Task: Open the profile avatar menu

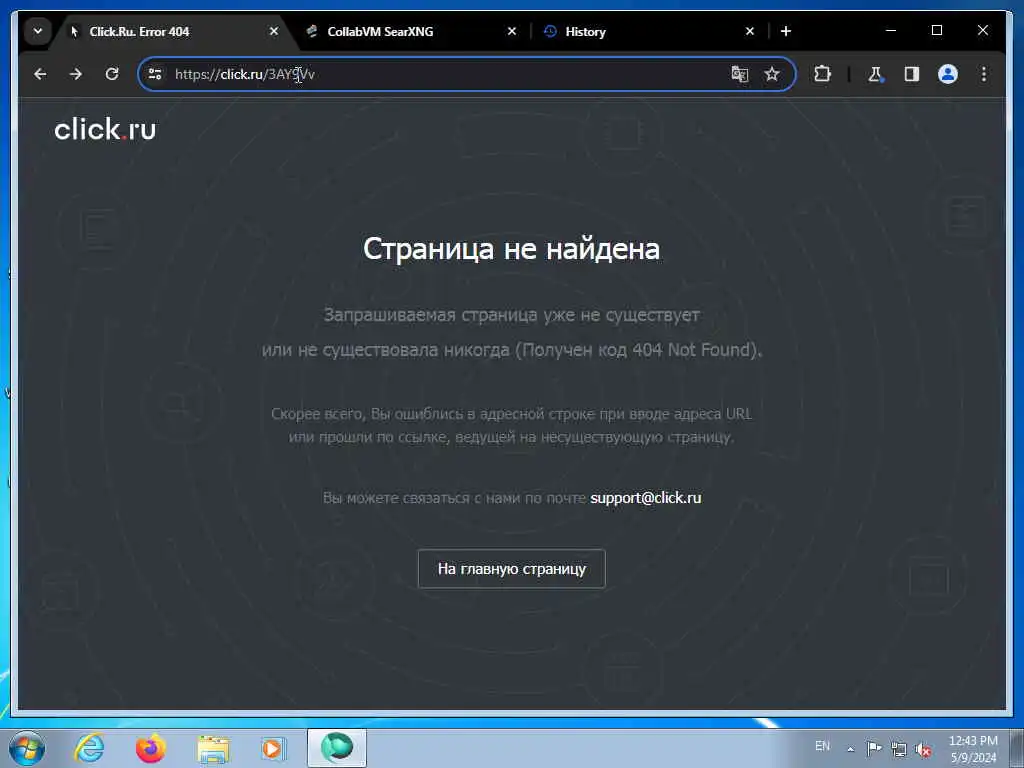Action: pos(948,74)
